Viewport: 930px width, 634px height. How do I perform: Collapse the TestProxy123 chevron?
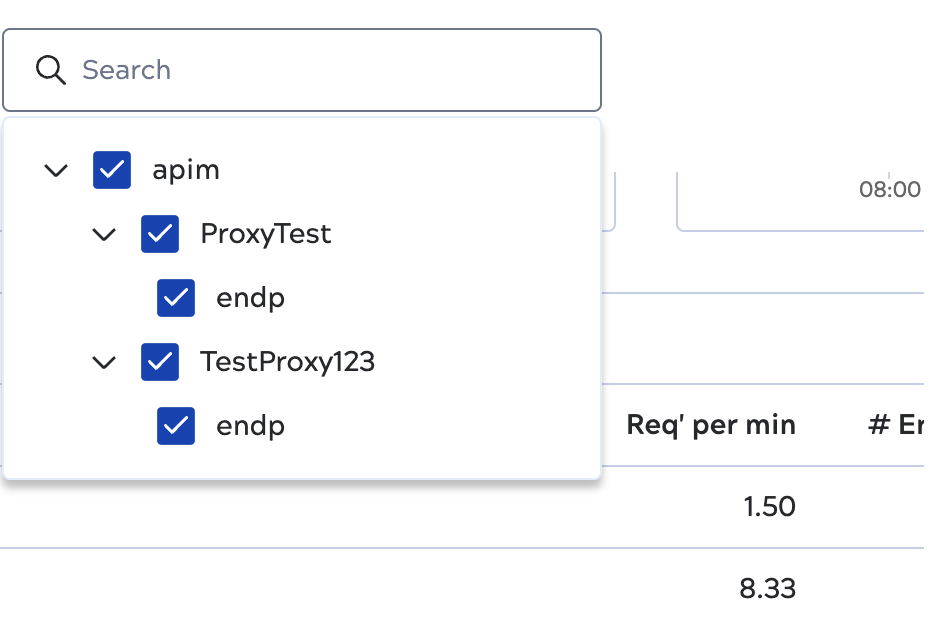[x=104, y=362]
